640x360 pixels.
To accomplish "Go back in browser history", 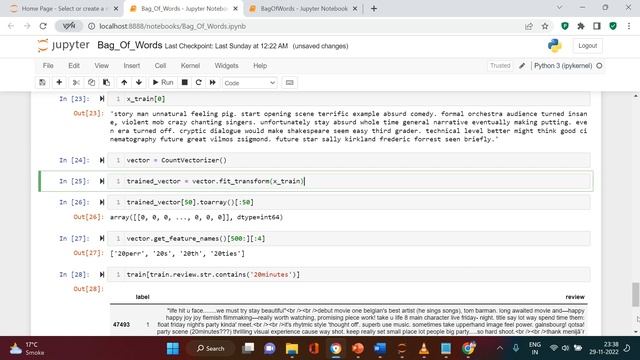I will (11, 26).
